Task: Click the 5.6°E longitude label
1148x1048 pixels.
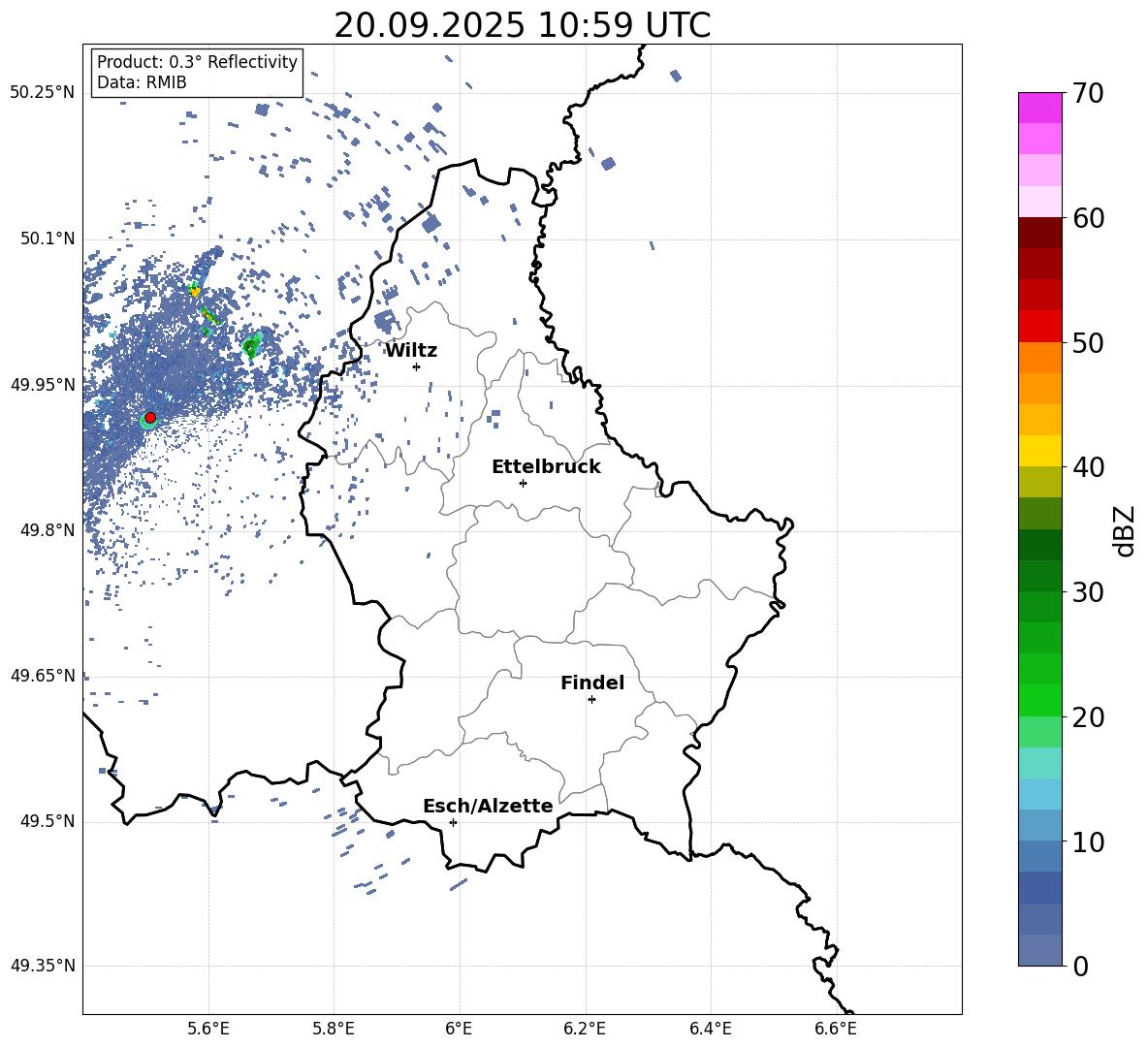Action: (208, 1030)
